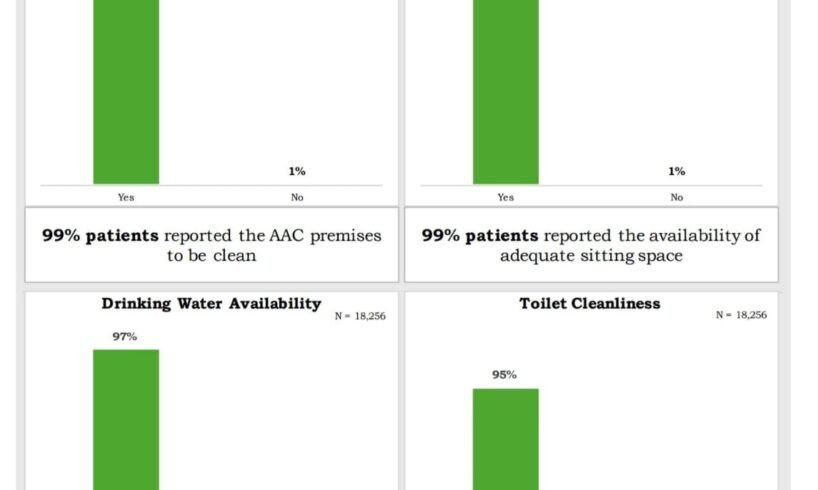Select the 97% data label
Image resolution: width=818 pixels, height=490 pixels.
pyautogui.click(x=125, y=337)
